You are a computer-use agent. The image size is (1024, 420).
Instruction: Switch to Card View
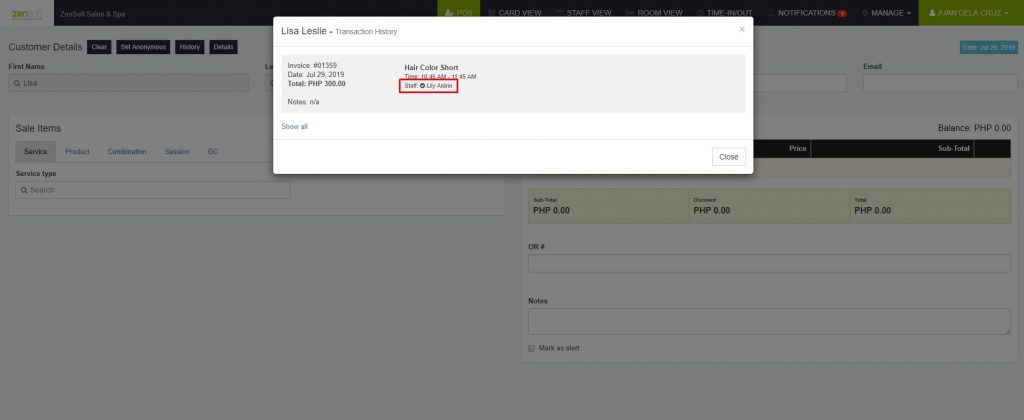click(x=514, y=13)
